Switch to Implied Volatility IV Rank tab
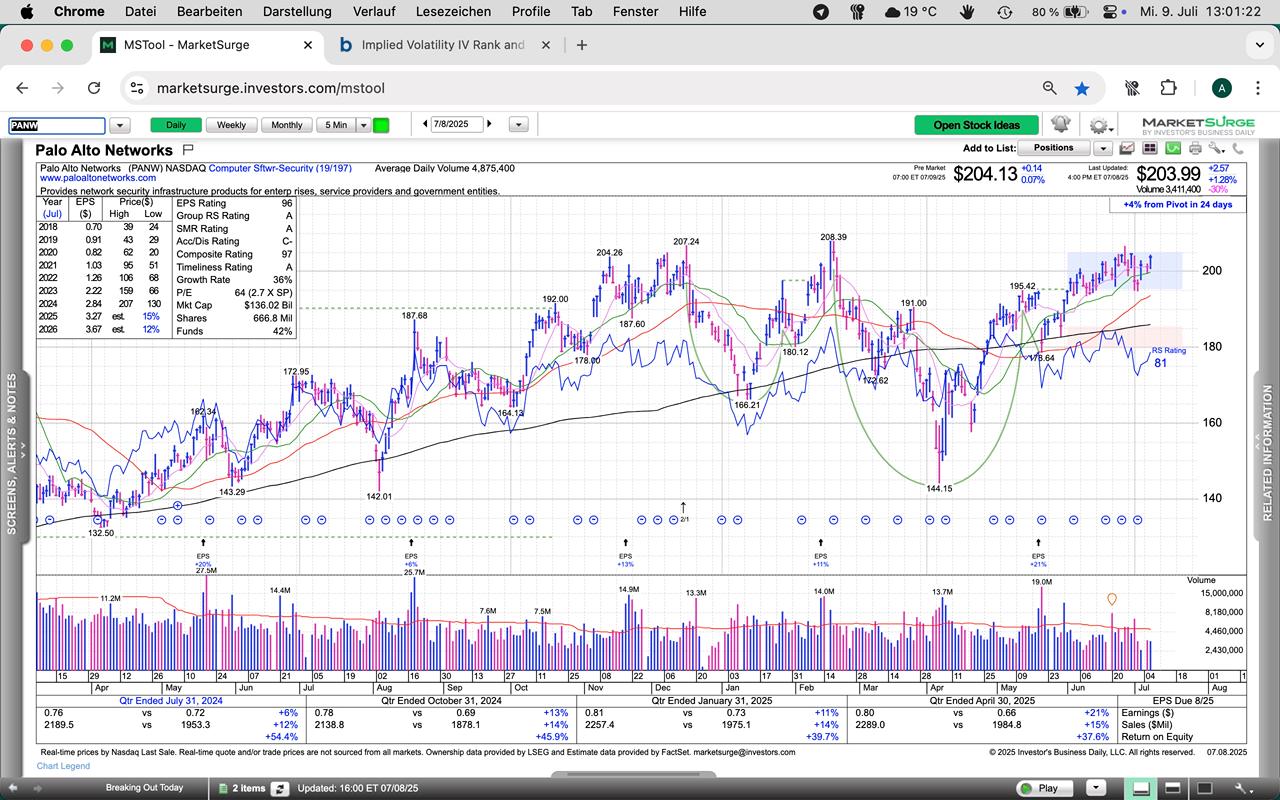This screenshot has height=800, width=1280. click(x=442, y=45)
